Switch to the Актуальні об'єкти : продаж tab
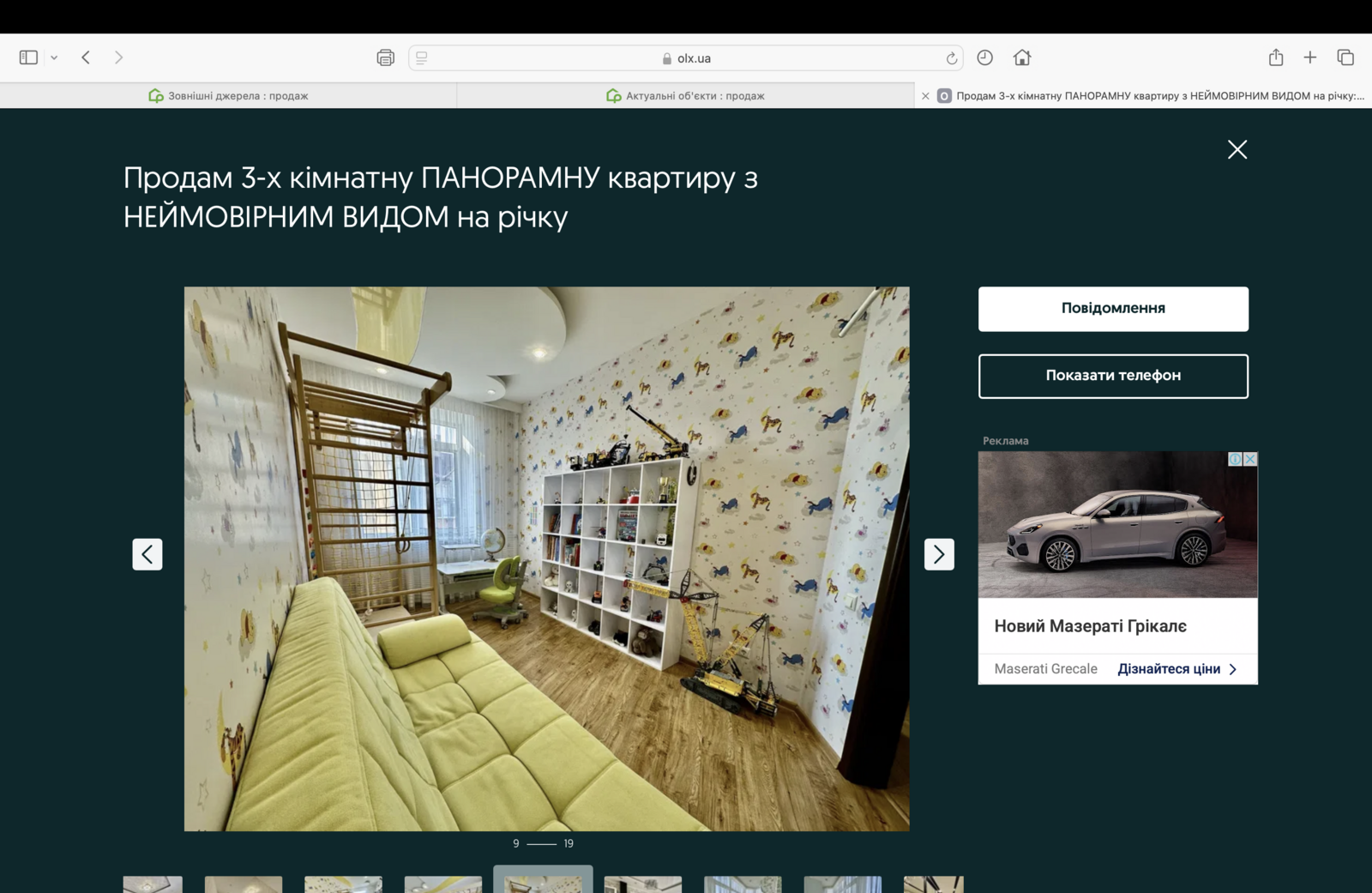This screenshot has height=893, width=1372. point(685,96)
